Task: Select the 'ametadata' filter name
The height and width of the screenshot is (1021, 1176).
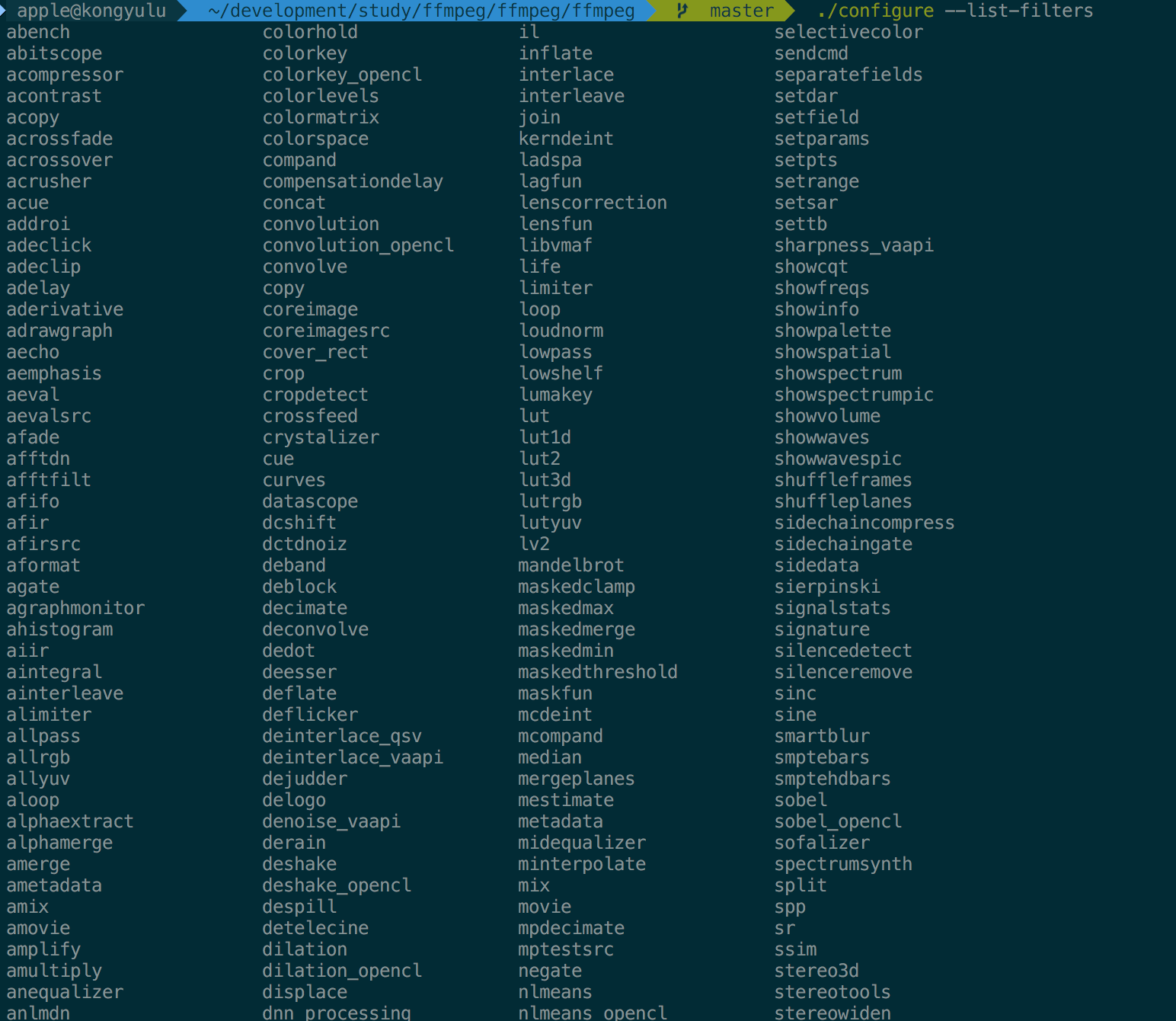Action: point(54,885)
